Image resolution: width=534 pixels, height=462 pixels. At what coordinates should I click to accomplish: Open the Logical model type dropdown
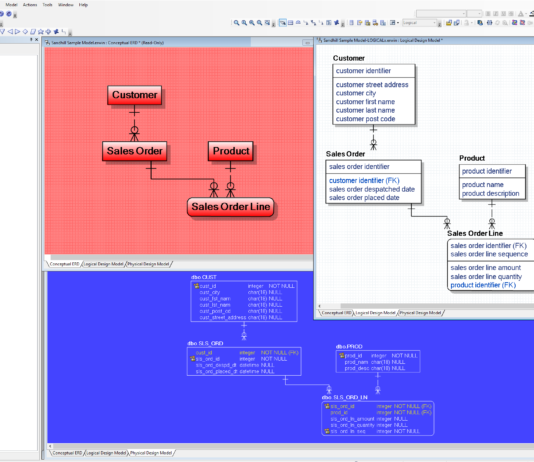(419, 23)
